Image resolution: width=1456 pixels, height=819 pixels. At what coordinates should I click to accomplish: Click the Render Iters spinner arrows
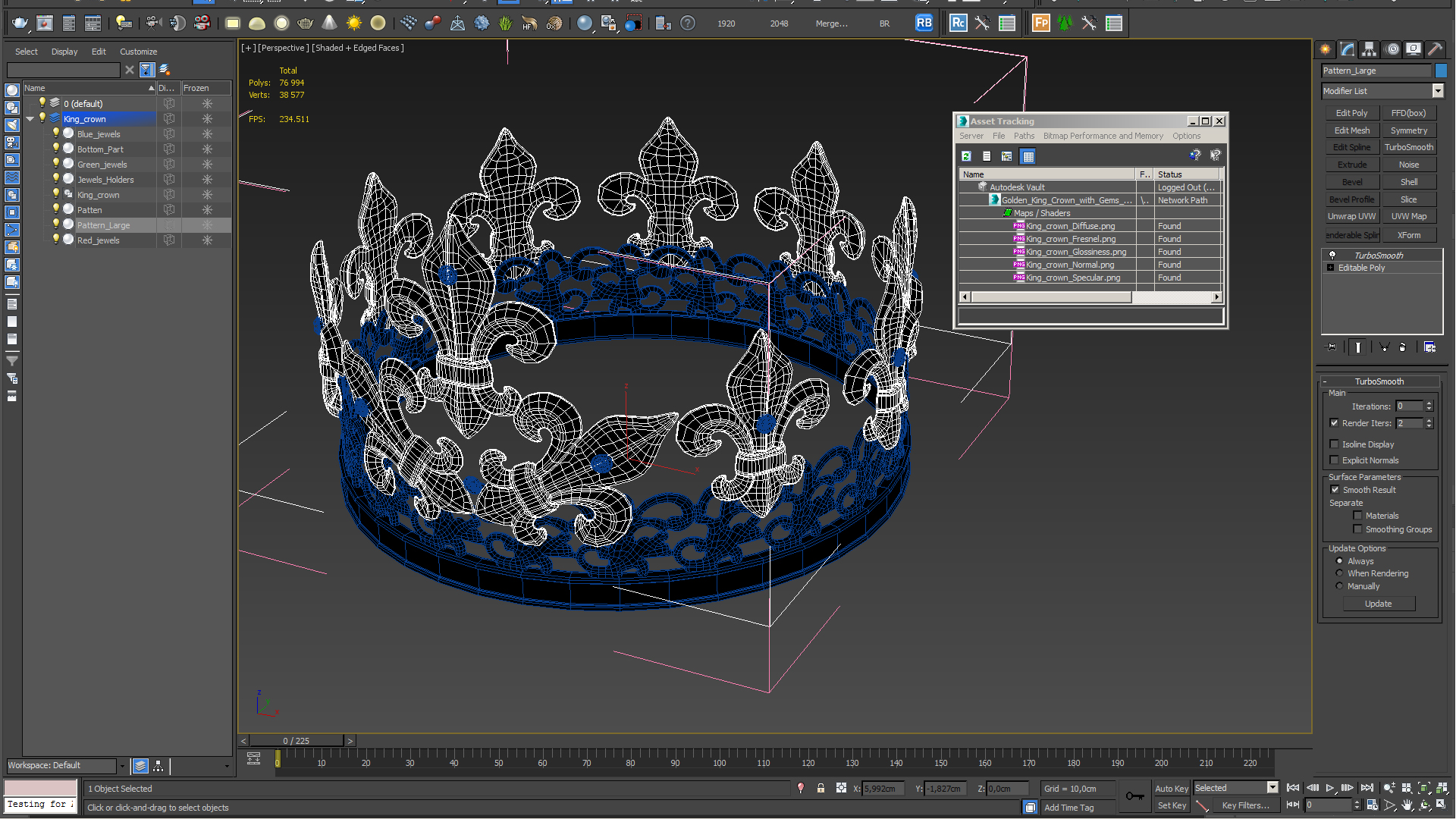point(1429,423)
